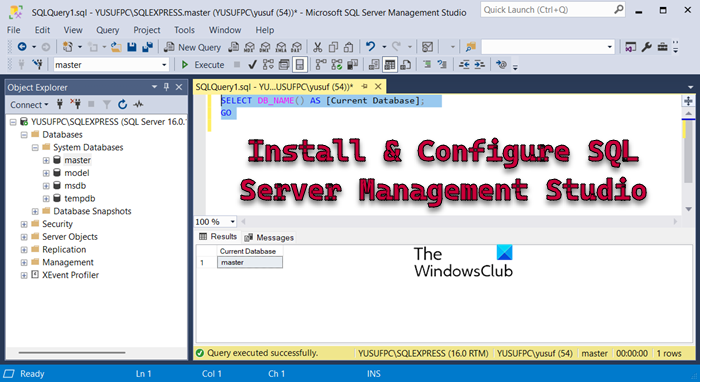Toggle Auto Hide pin on Object Explorer
Image resolution: width=702 pixels, height=382 pixels.
(166, 87)
